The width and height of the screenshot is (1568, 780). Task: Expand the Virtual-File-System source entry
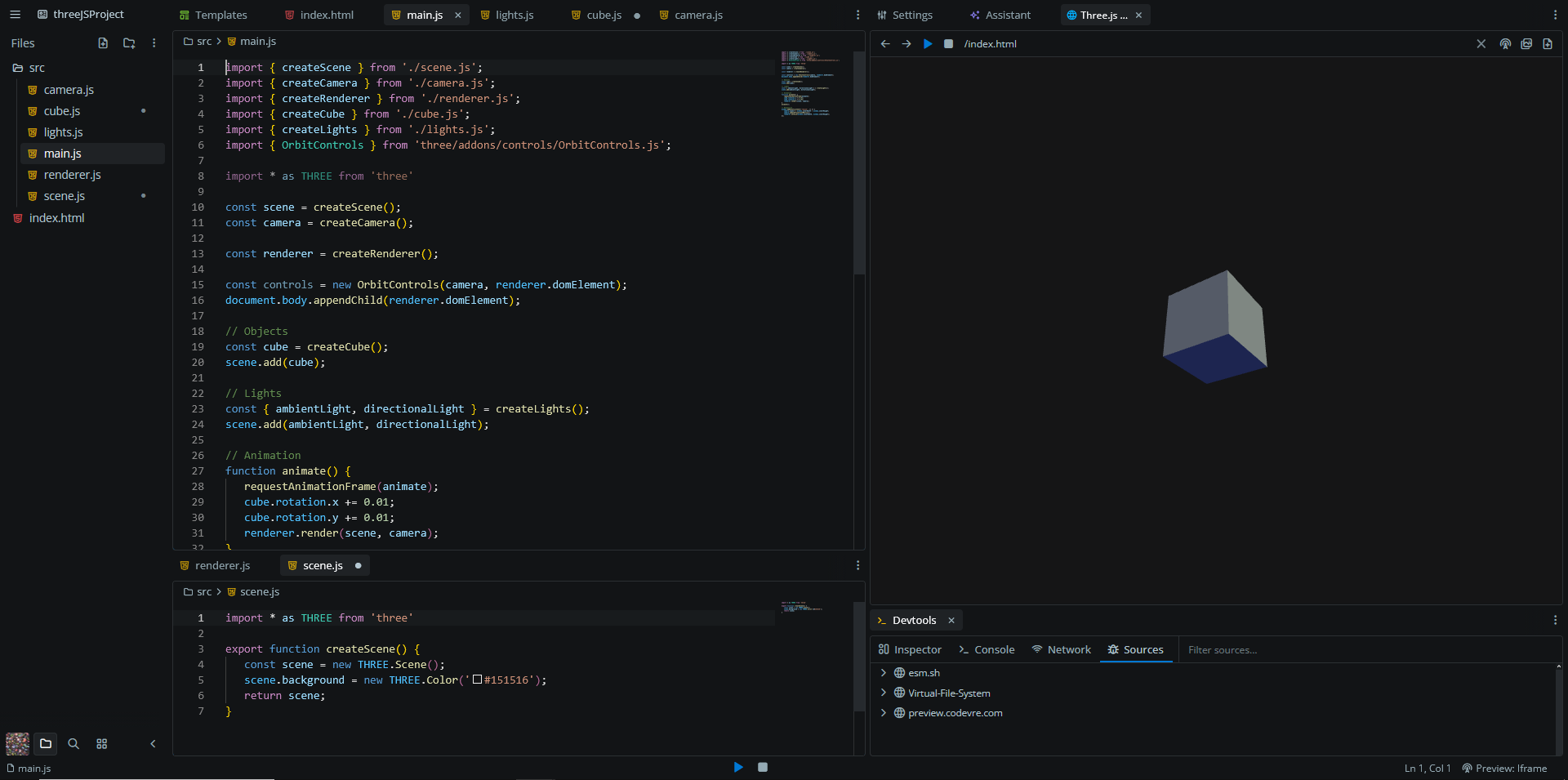click(x=883, y=693)
